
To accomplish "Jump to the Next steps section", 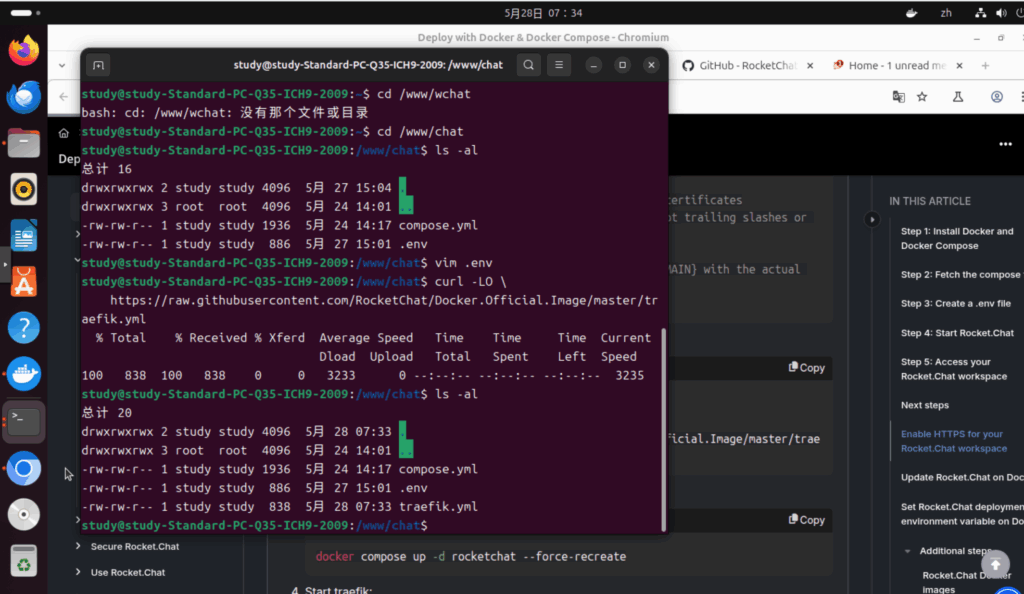I will click(x=925, y=405).
